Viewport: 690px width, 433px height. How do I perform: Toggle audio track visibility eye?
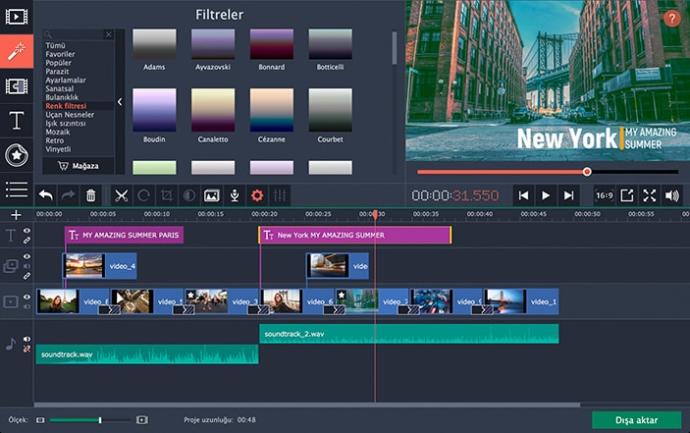pyautogui.click(x=27, y=339)
